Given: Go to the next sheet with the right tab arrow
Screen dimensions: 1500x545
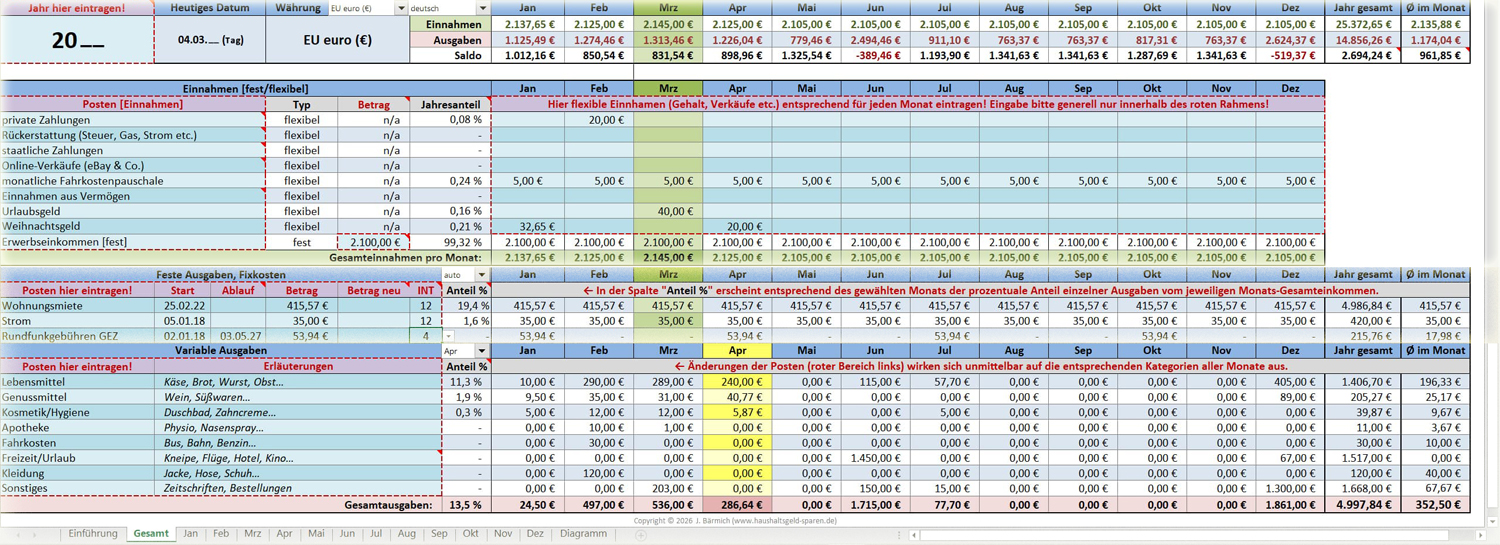Looking at the screenshot, I should 35,535.
